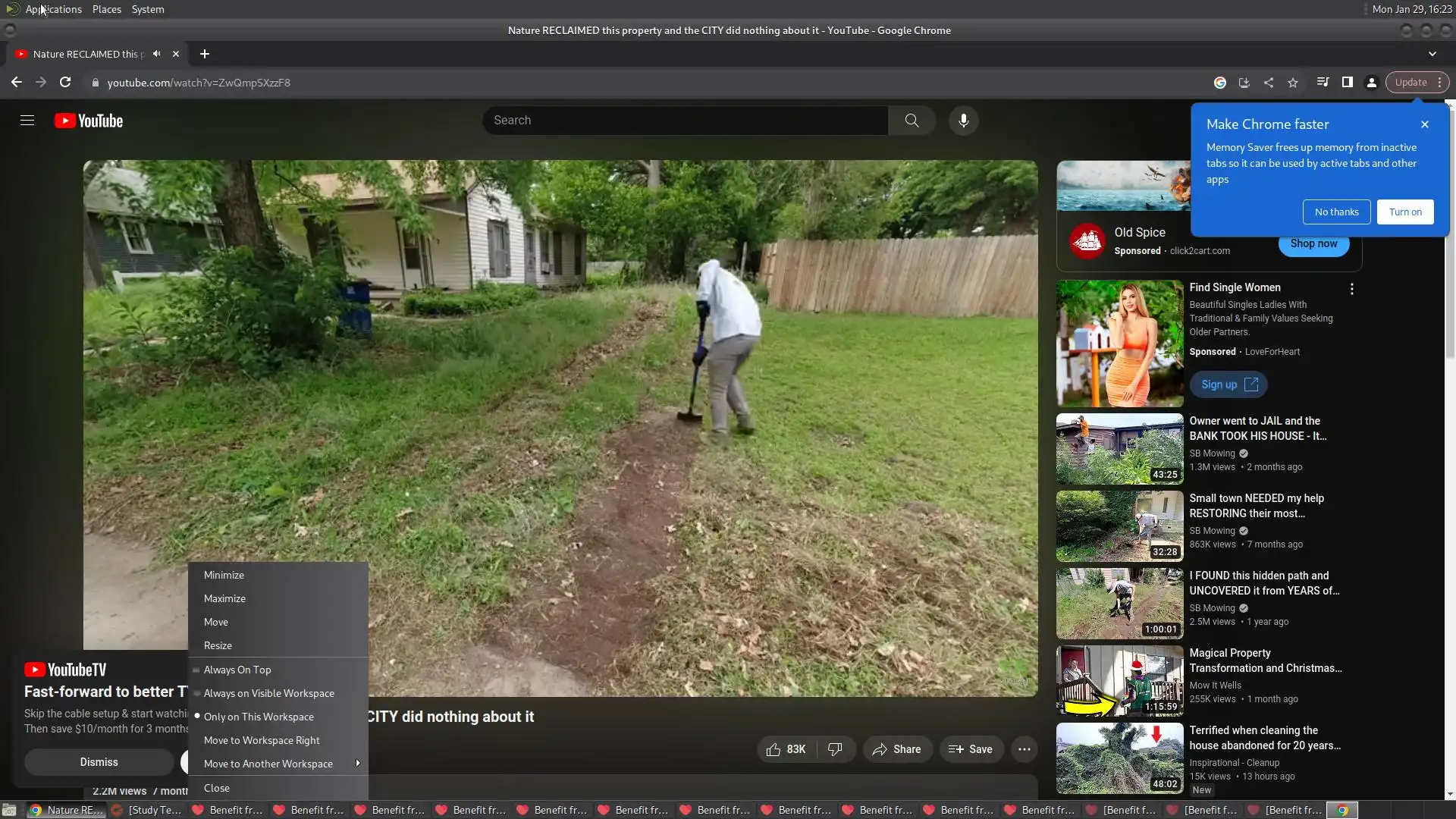Toggle Always on Visible Workspace option

(268, 693)
